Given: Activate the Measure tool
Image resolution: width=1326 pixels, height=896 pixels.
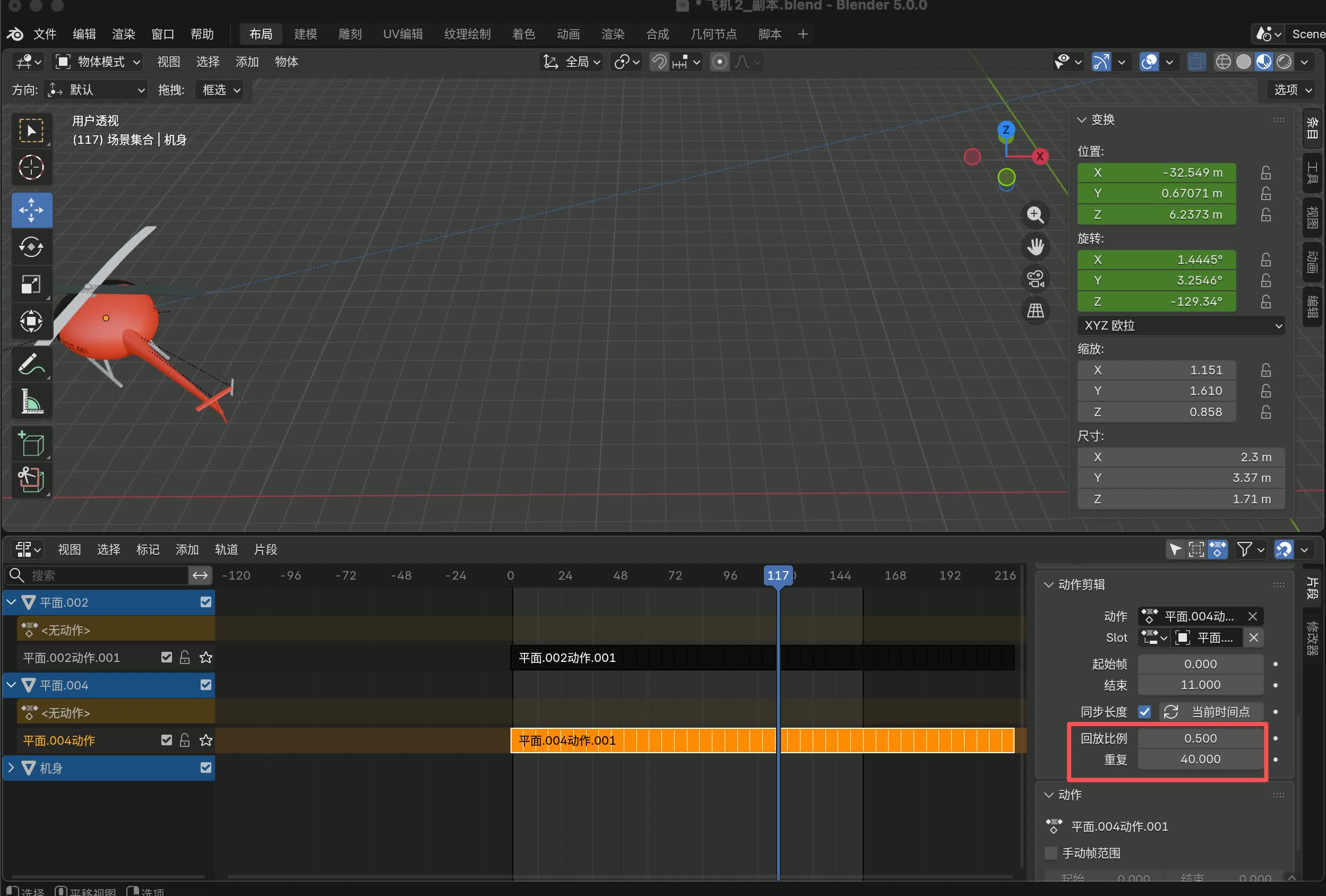Looking at the screenshot, I should click(31, 401).
